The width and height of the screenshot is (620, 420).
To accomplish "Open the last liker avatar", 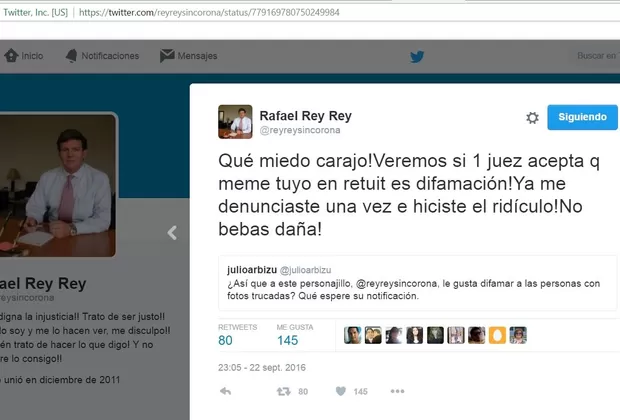I will coord(518,335).
